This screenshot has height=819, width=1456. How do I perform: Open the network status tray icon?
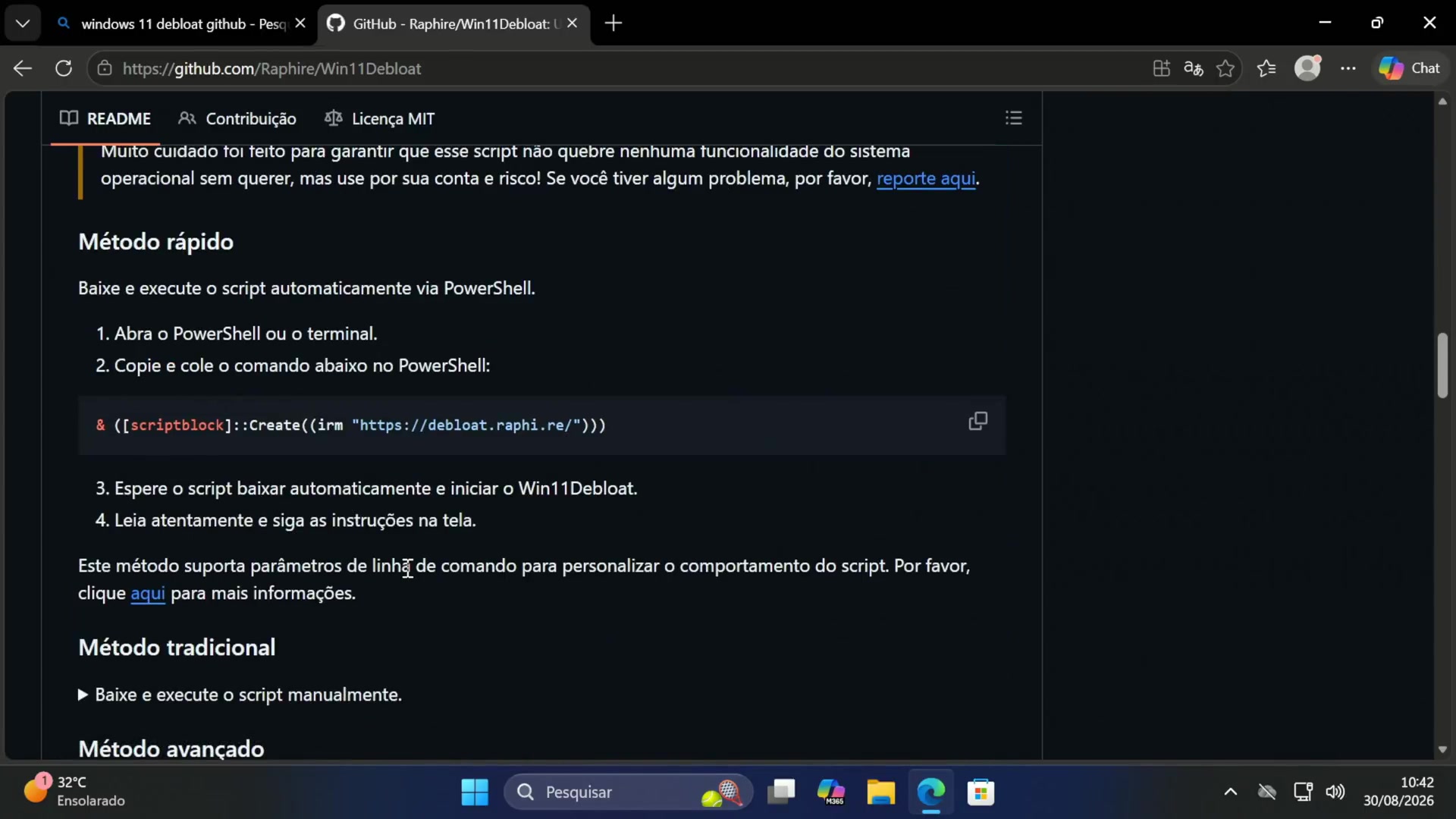click(1303, 792)
